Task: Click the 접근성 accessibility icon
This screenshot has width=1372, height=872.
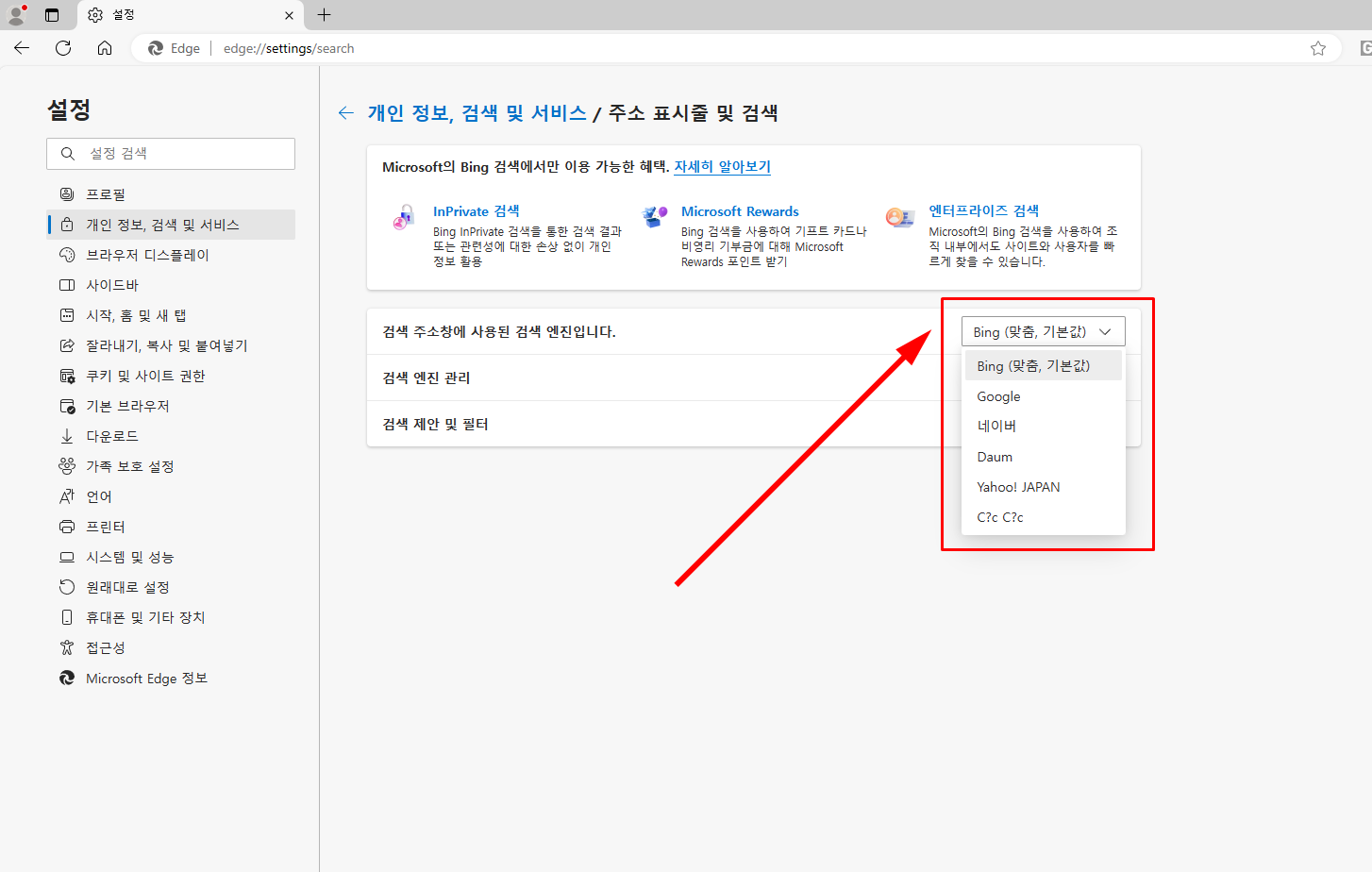Action: (67, 647)
